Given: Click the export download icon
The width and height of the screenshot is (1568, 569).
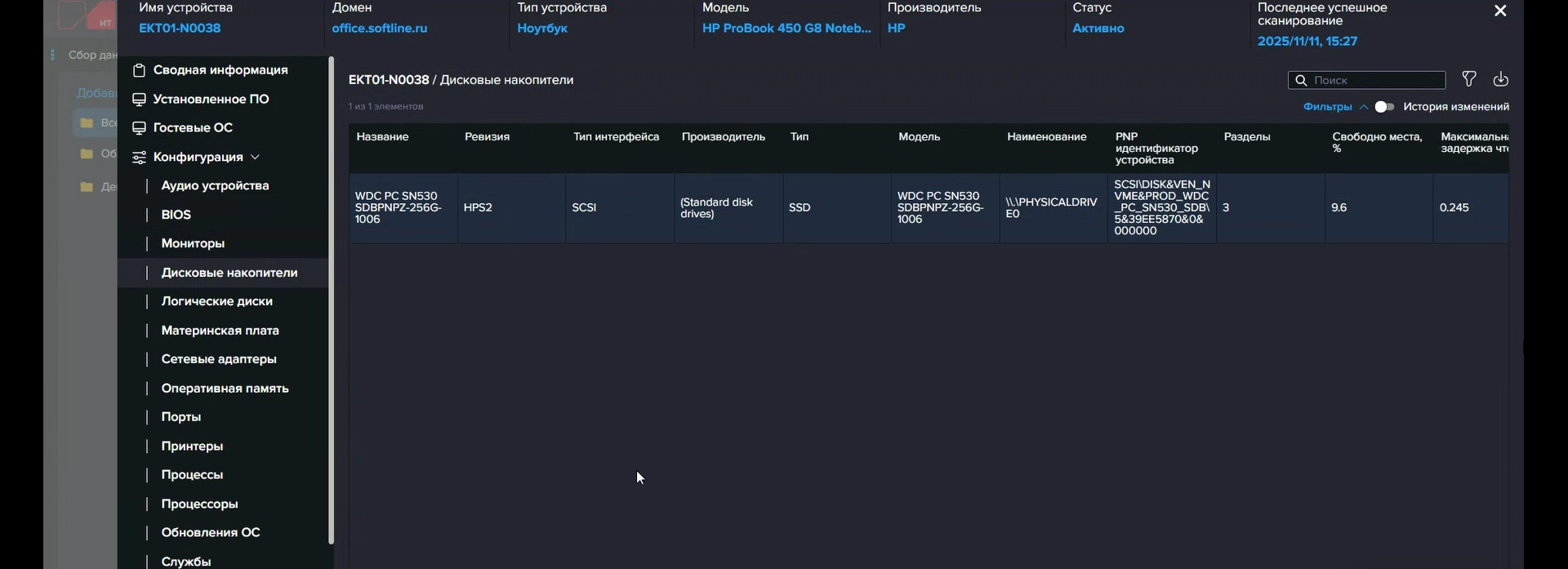Looking at the screenshot, I should pyautogui.click(x=1501, y=79).
